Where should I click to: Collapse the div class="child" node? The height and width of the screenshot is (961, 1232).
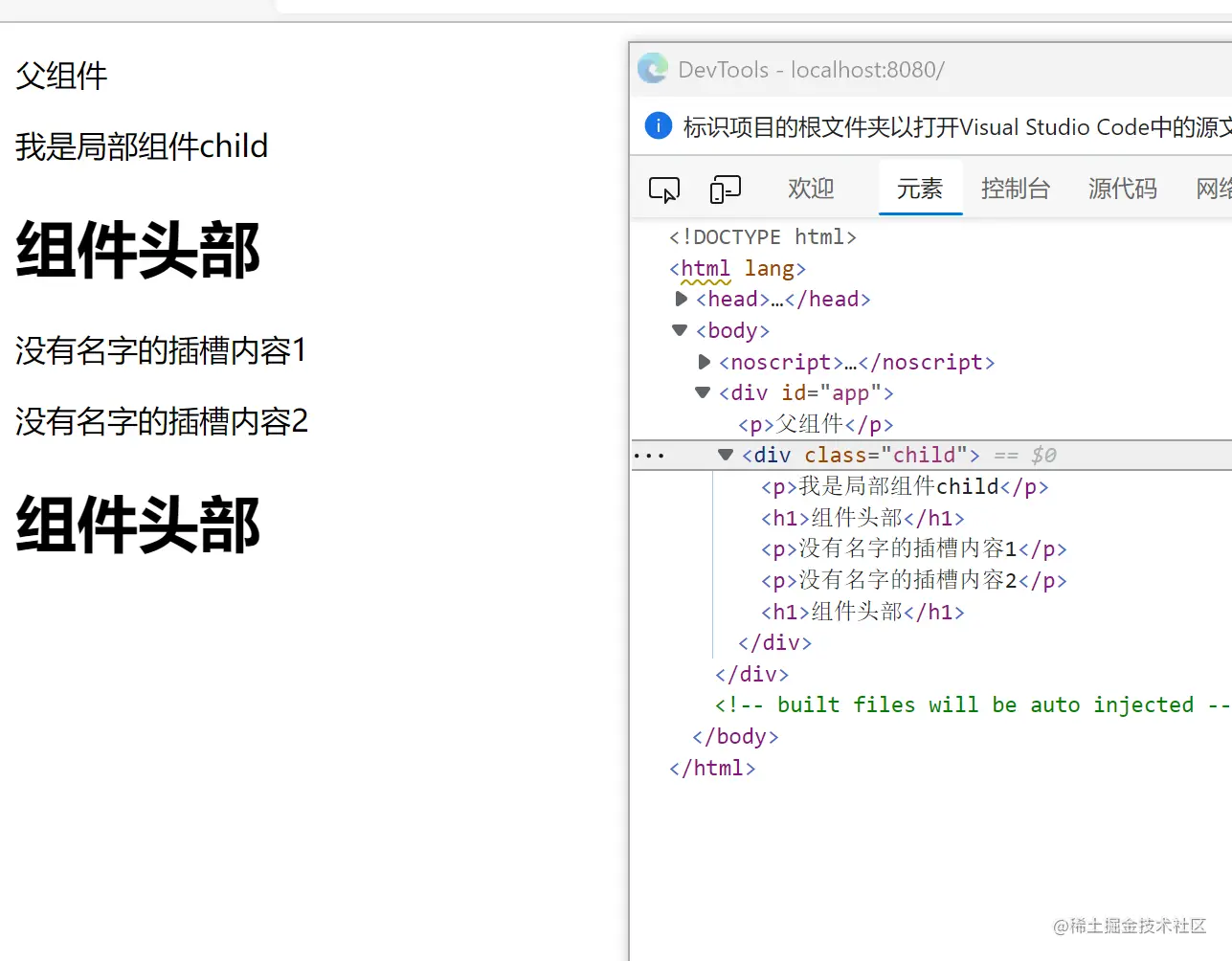[726, 455]
